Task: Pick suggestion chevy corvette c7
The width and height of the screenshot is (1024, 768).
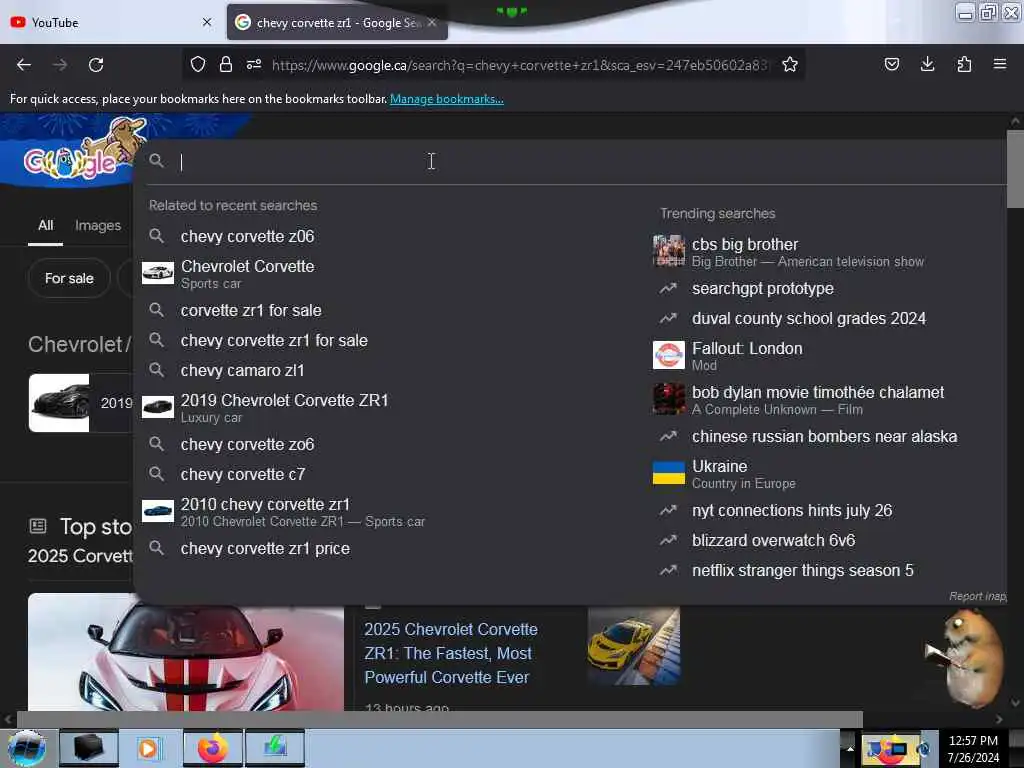Action: point(243,475)
